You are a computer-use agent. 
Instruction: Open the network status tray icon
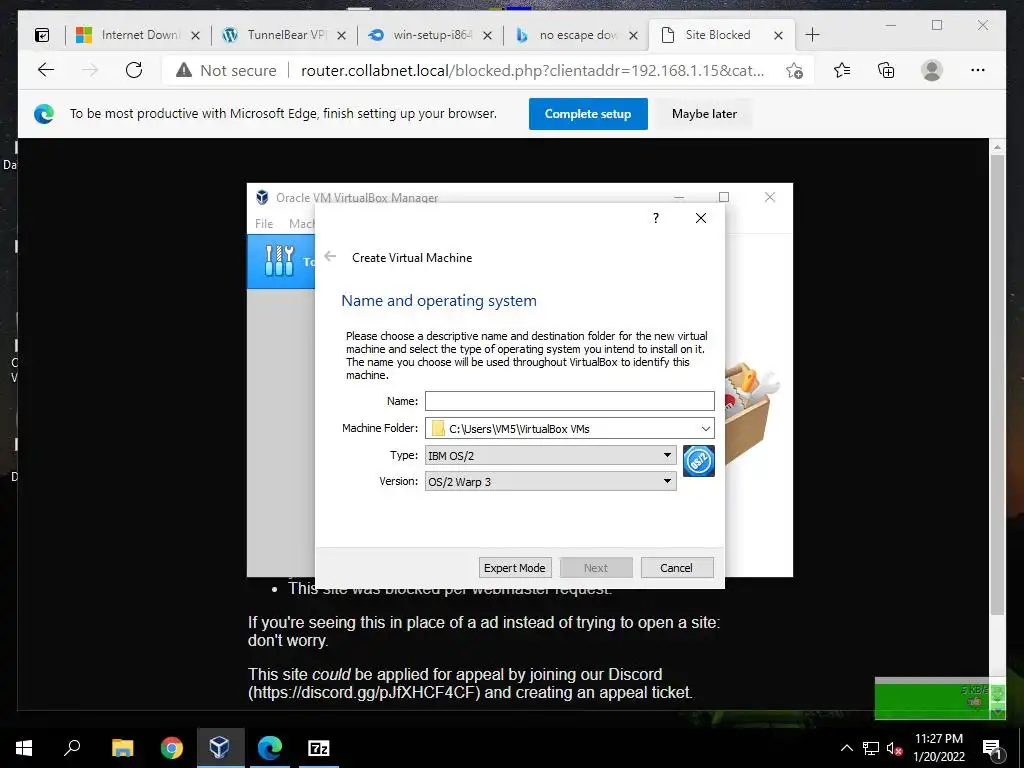click(871, 748)
